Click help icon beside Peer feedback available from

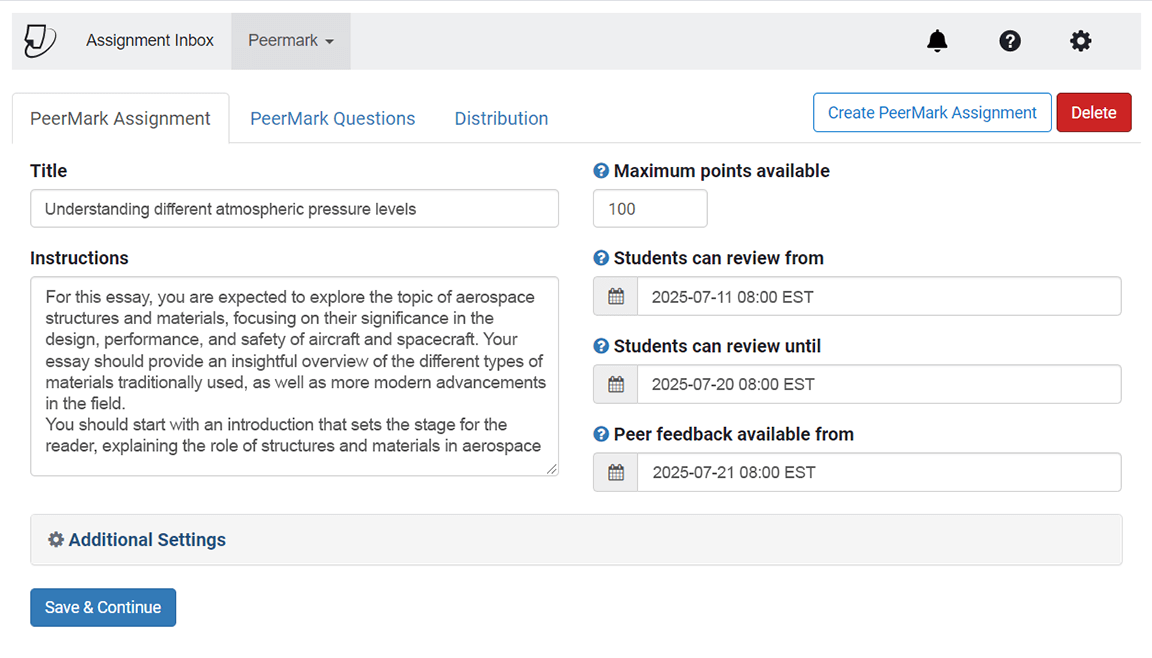point(601,434)
